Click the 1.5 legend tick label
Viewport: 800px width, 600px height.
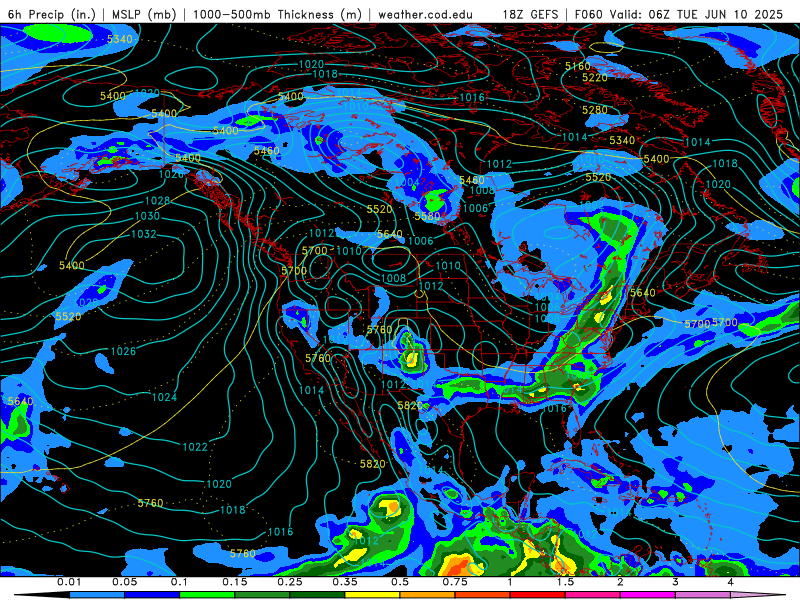click(565, 582)
